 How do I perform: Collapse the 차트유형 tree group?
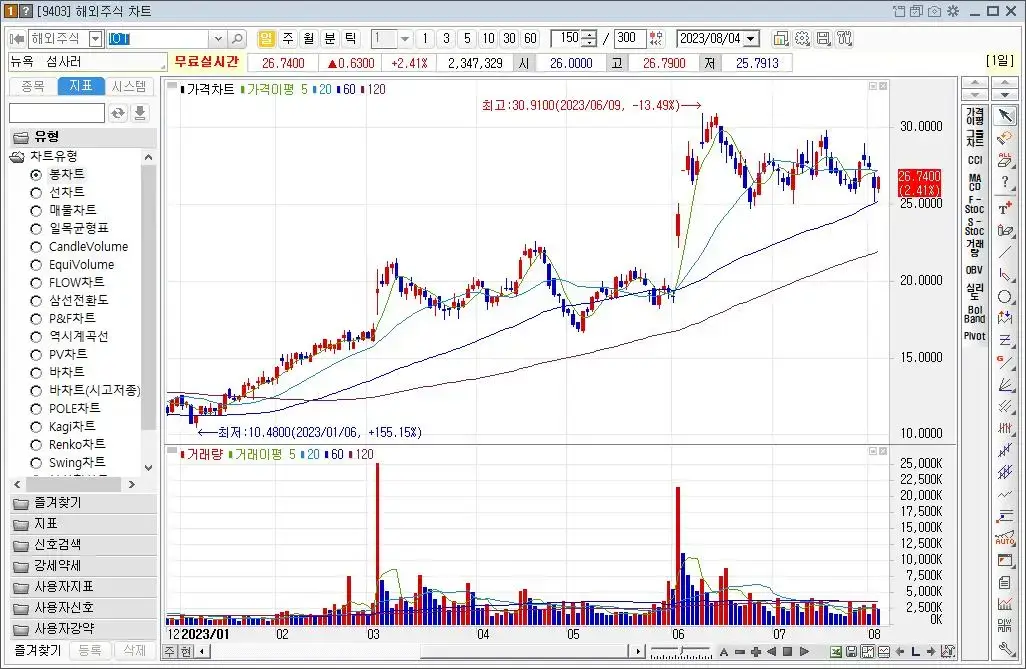(x=16, y=156)
